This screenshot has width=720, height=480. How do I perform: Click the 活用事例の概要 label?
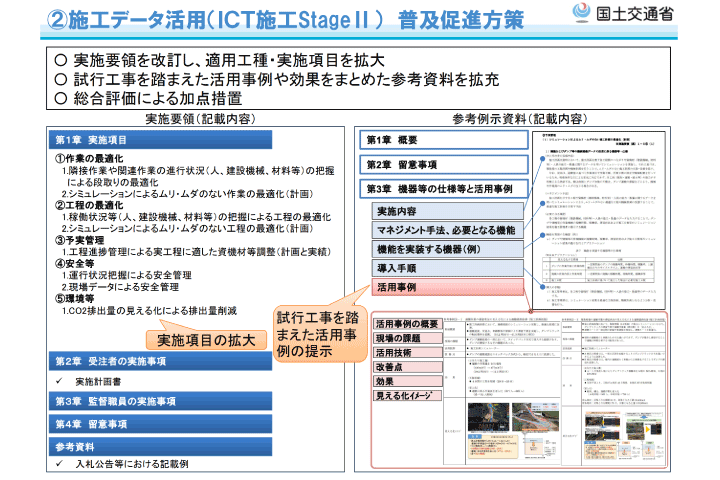coord(408,324)
